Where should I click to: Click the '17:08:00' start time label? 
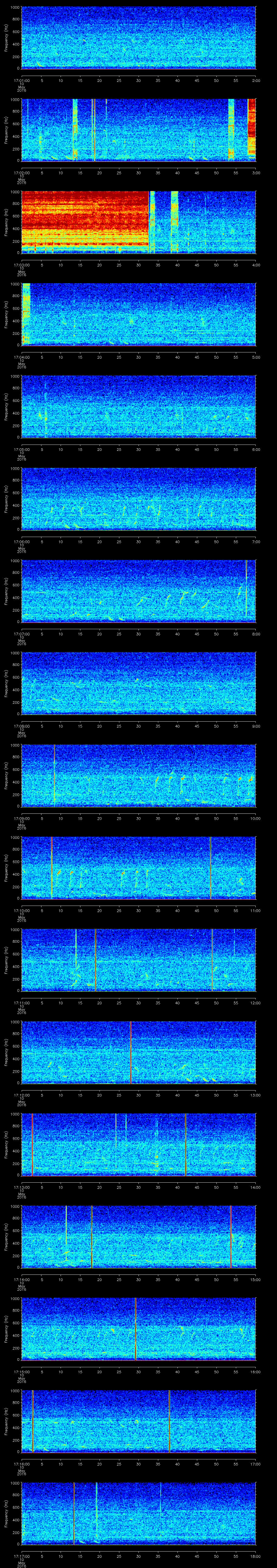click(21, 726)
